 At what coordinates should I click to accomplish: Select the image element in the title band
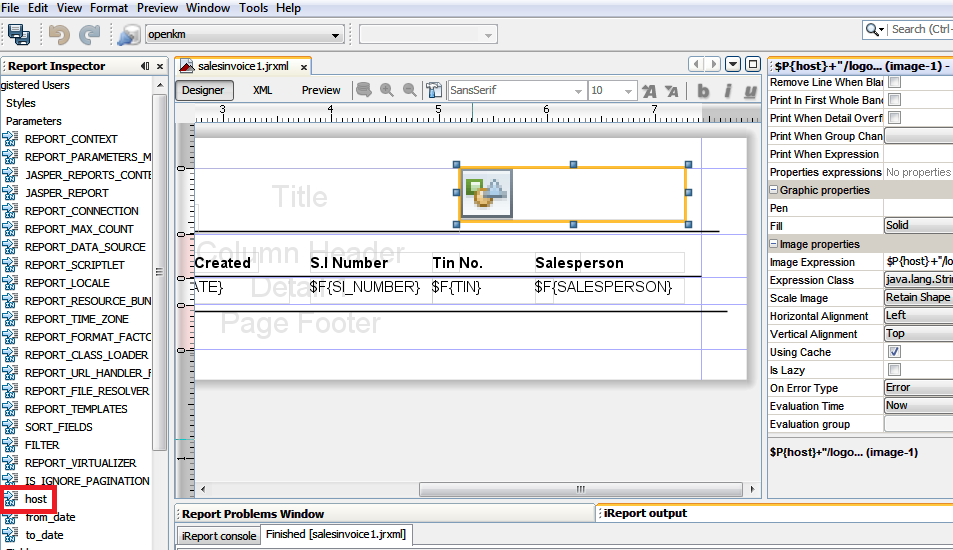point(486,193)
